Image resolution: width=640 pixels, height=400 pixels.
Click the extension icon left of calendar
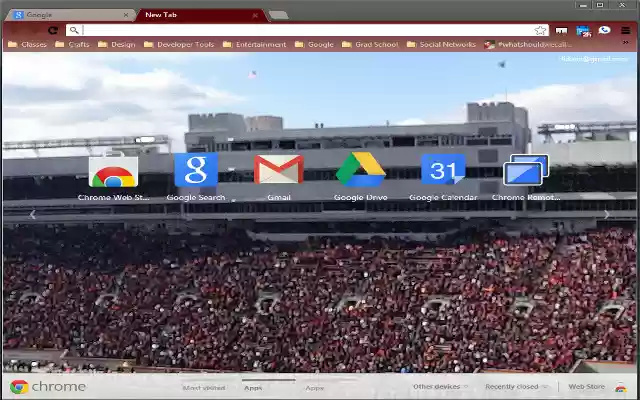pos(561,31)
